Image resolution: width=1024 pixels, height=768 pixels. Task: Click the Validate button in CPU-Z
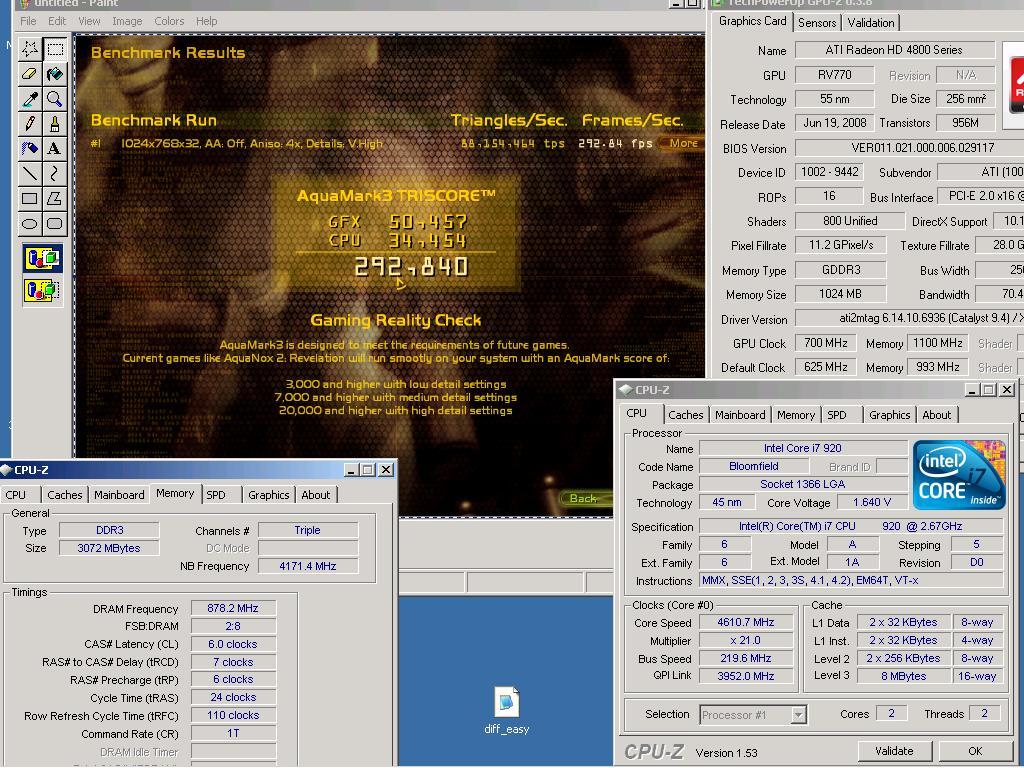pyautogui.click(x=894, y=751)
